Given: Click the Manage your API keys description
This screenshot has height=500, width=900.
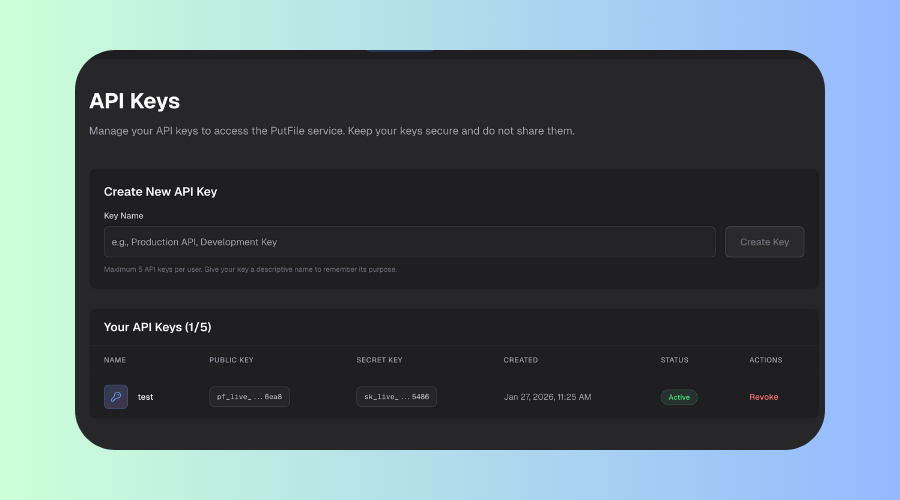Looking at the screenshot, I should pyautogui.click(x=332, y=131).
